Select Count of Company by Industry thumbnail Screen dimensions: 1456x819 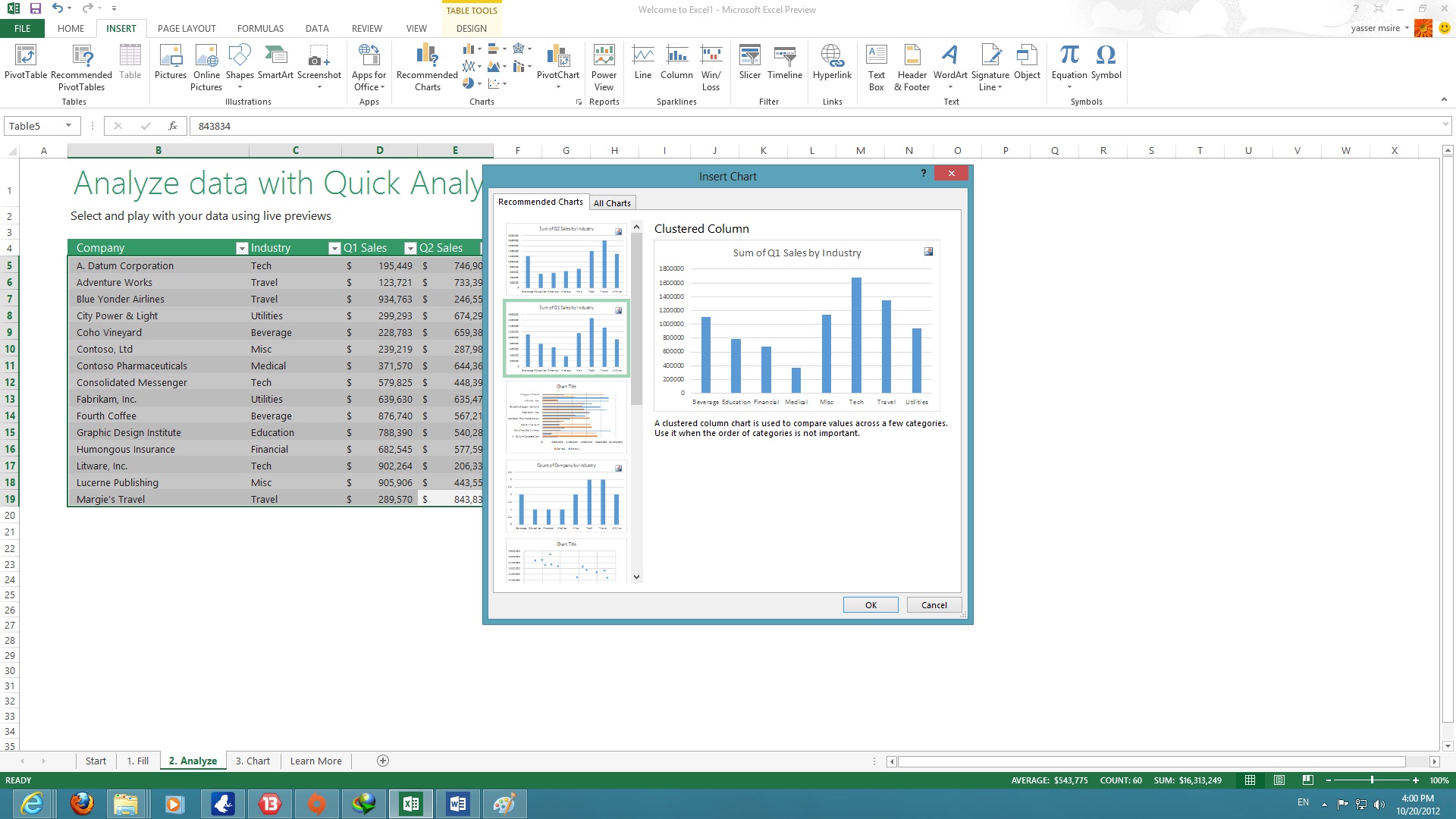coord(566,496)
